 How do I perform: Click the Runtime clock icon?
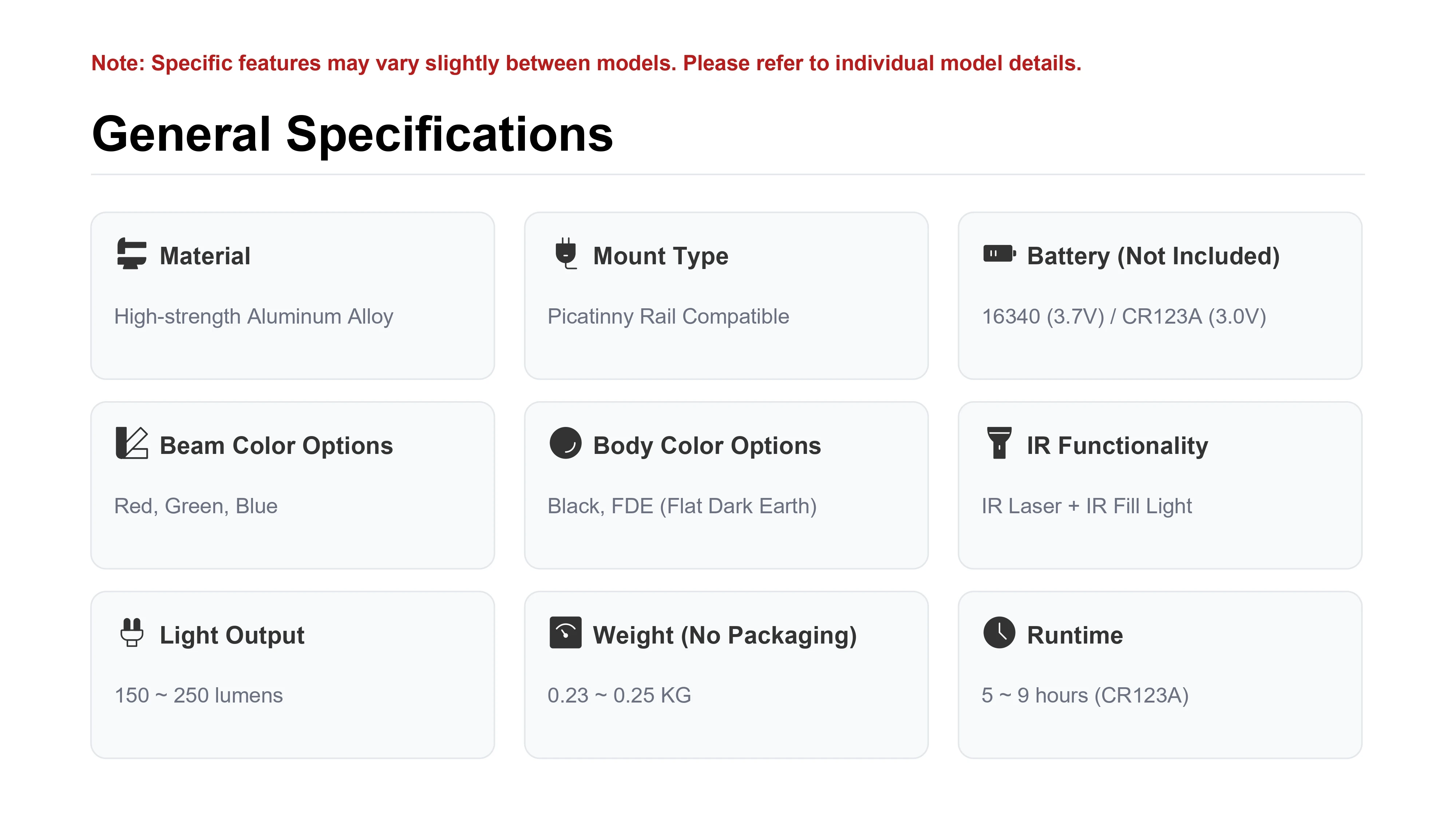(999, 633)
